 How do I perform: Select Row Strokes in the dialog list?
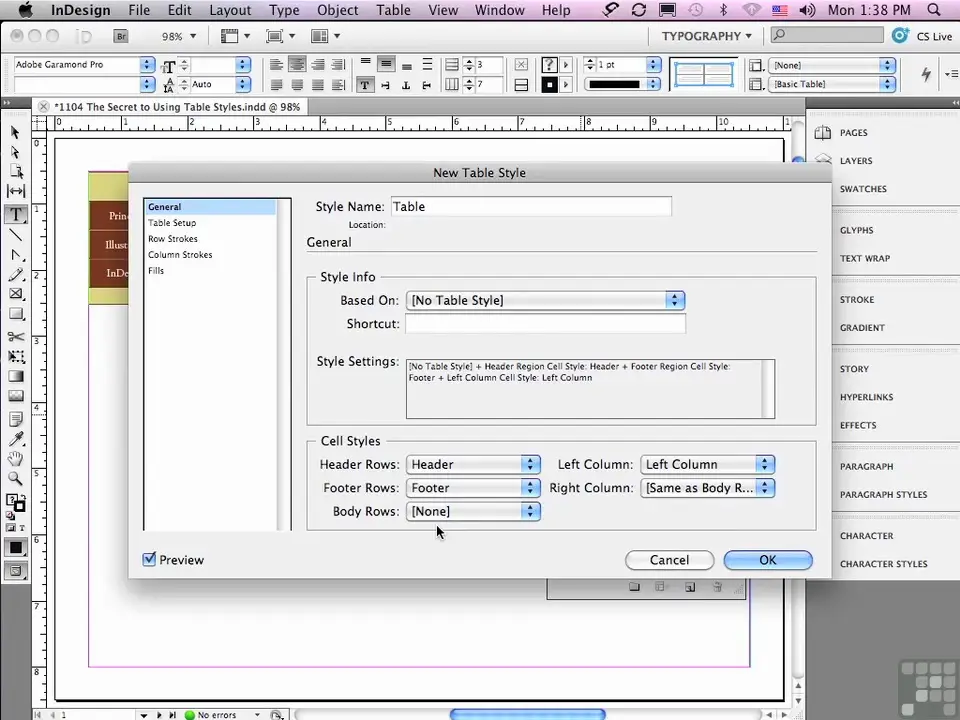tap(173, 239)
